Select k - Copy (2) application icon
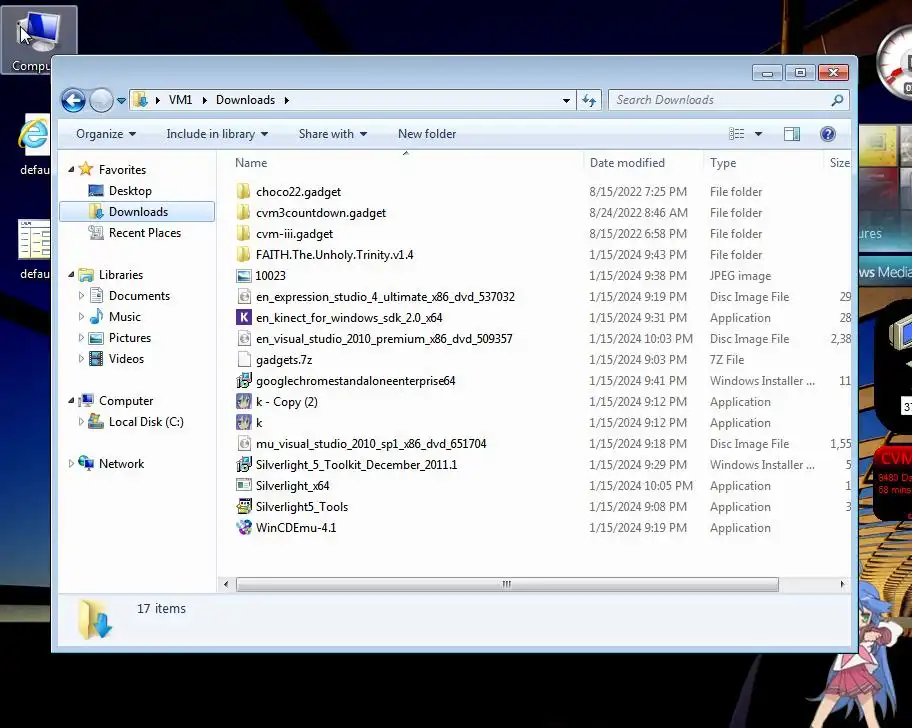 pyautogui.click(x=244, y=402)
